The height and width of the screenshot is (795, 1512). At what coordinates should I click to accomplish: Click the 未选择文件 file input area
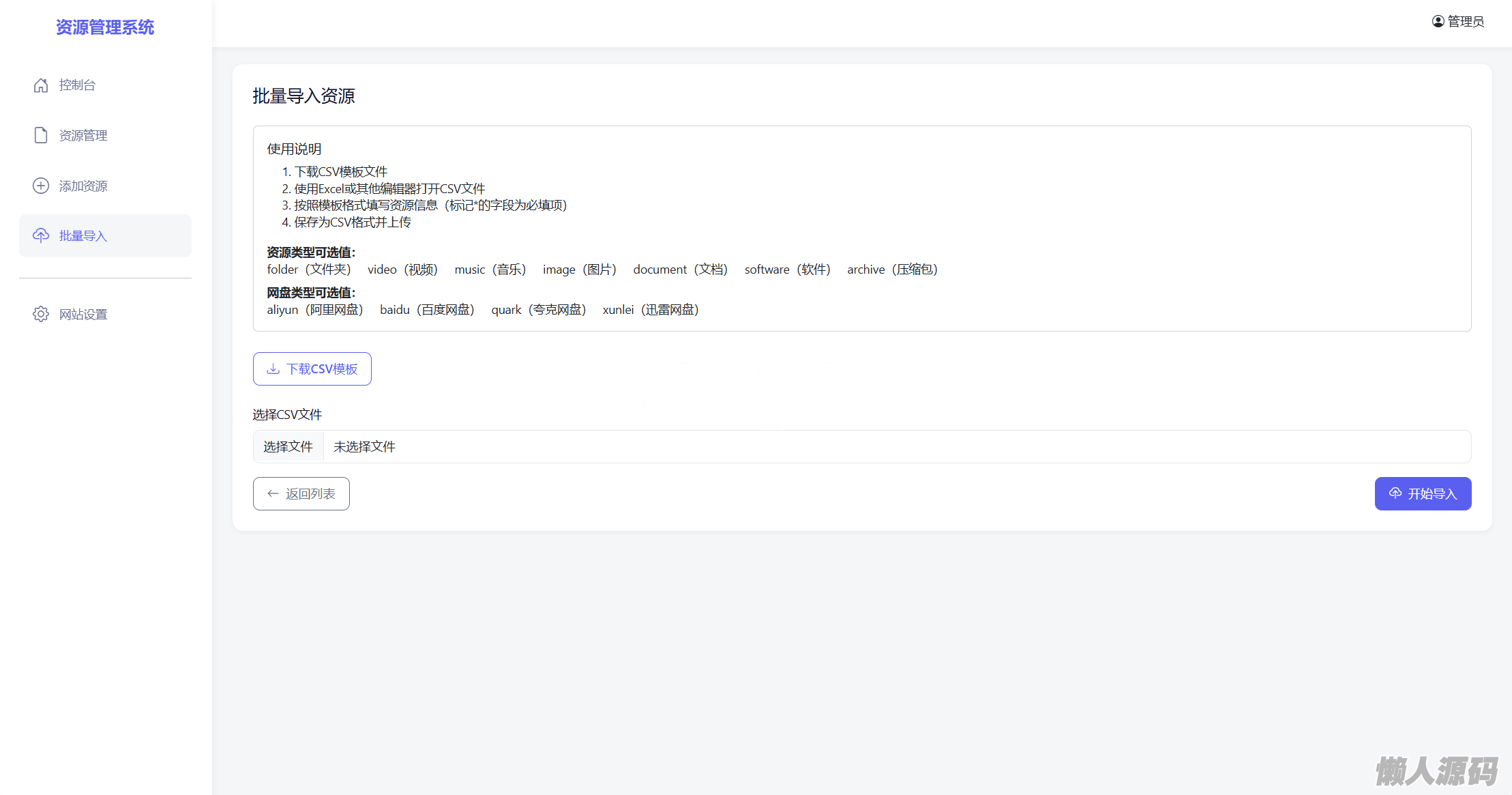pos(364,446)
